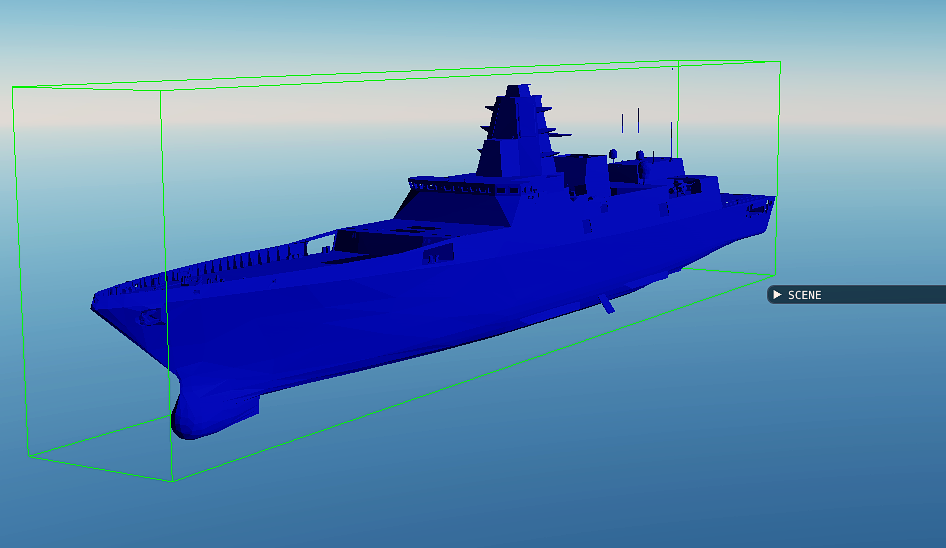This screenshot has height=548, width=946.
Task: Open the SCENE panel label
Action: coord(804,295)
